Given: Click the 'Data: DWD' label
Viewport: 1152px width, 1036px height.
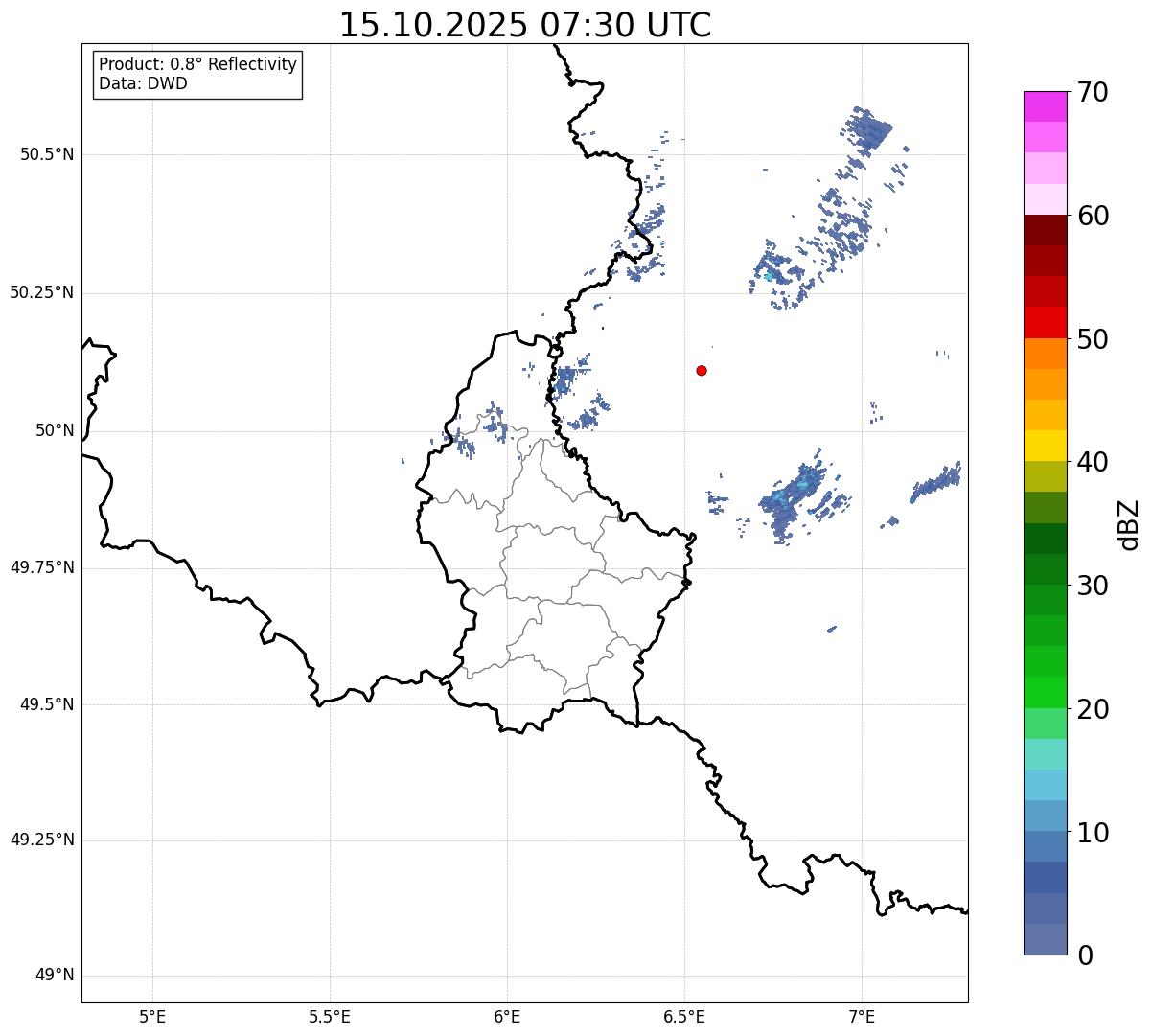Looking at the screenshot, I should 143,83.
